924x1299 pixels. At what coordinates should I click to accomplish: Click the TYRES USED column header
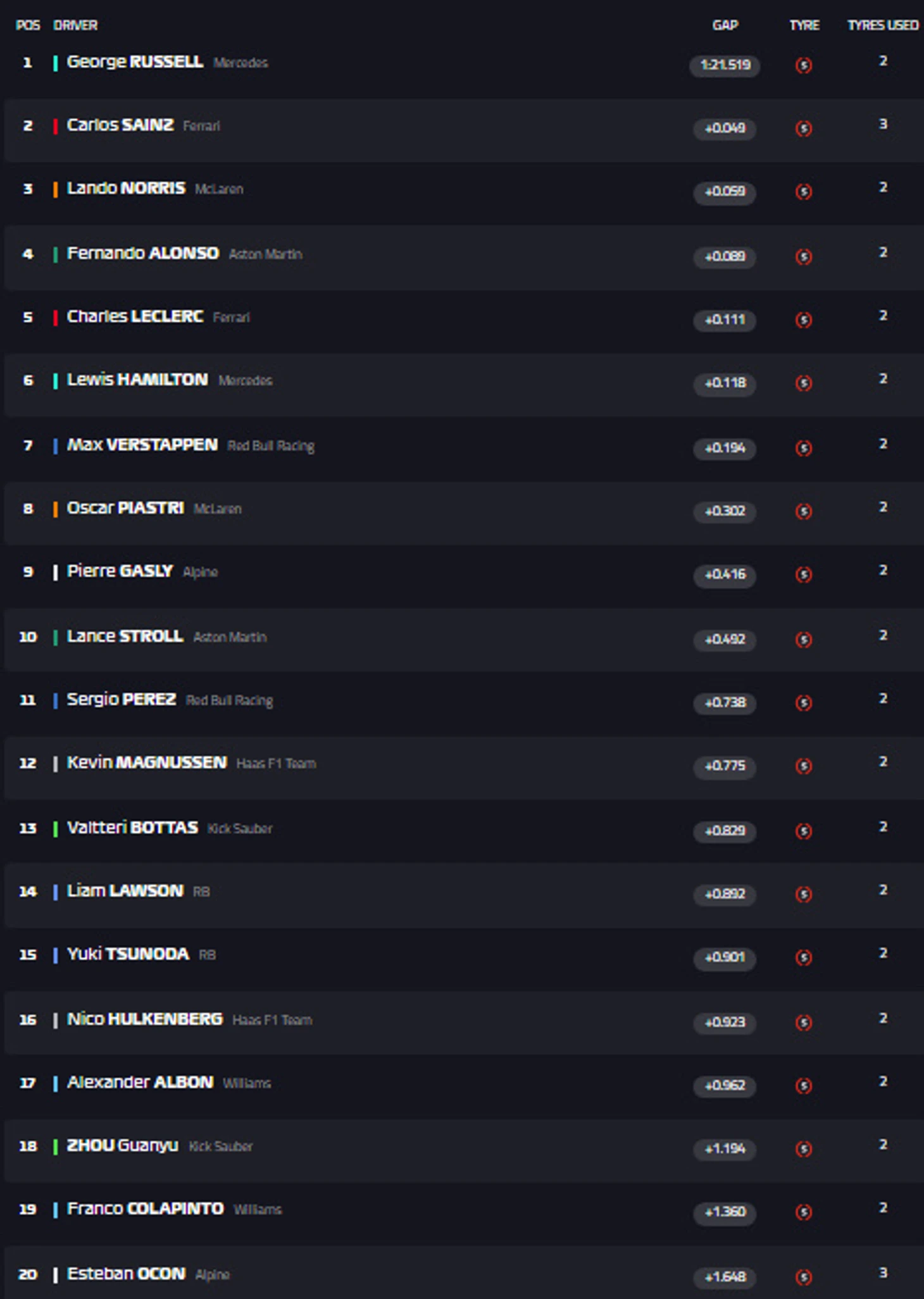(882, 25)
